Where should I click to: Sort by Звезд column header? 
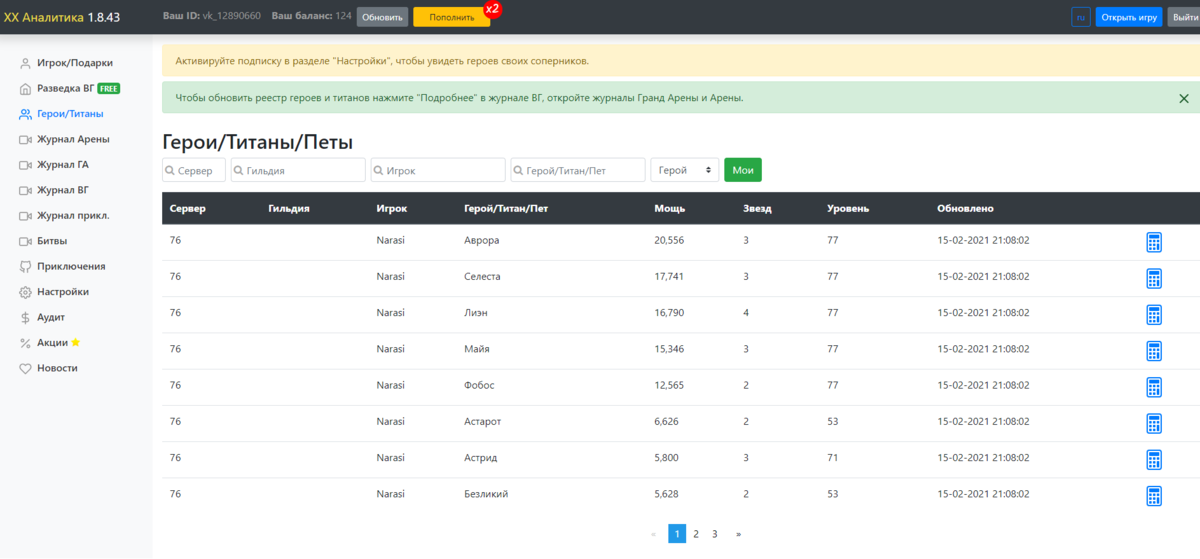pos(757,208)
